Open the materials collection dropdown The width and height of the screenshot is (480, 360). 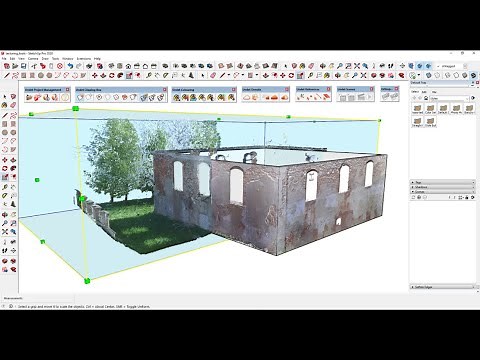449,98
